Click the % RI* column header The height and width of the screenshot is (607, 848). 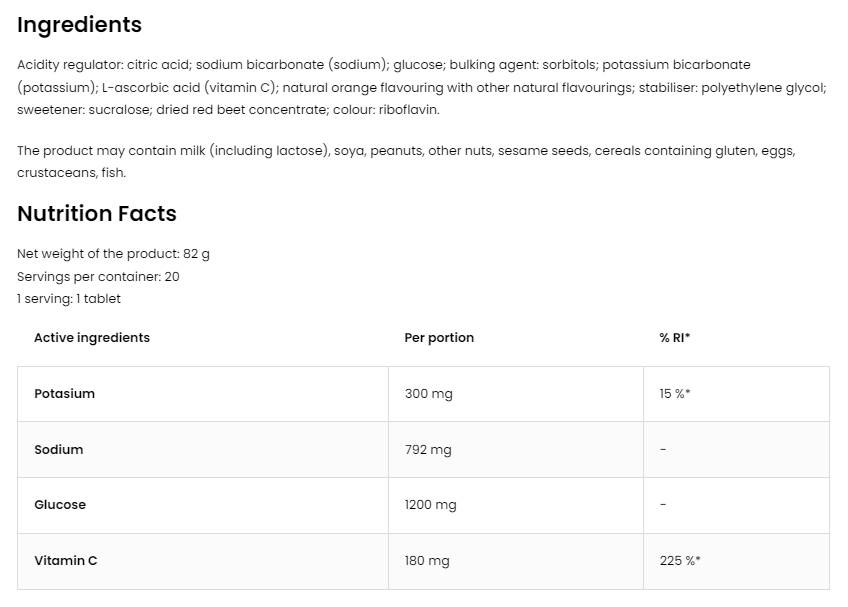(x=675, y=338)
